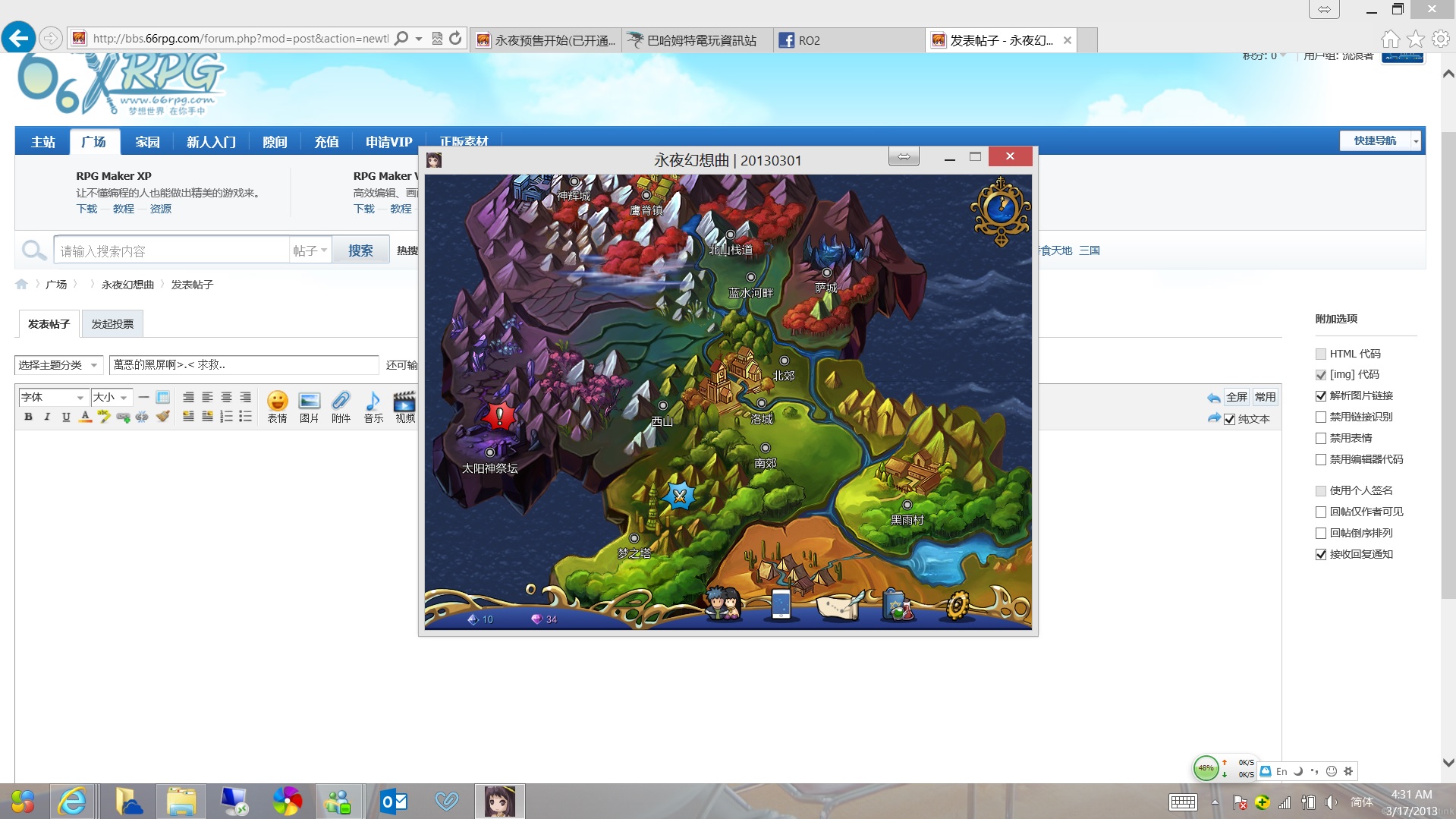Toggle bold formatting in post editor
Viewport: 1456px width, 819px height.
point(28,417)
